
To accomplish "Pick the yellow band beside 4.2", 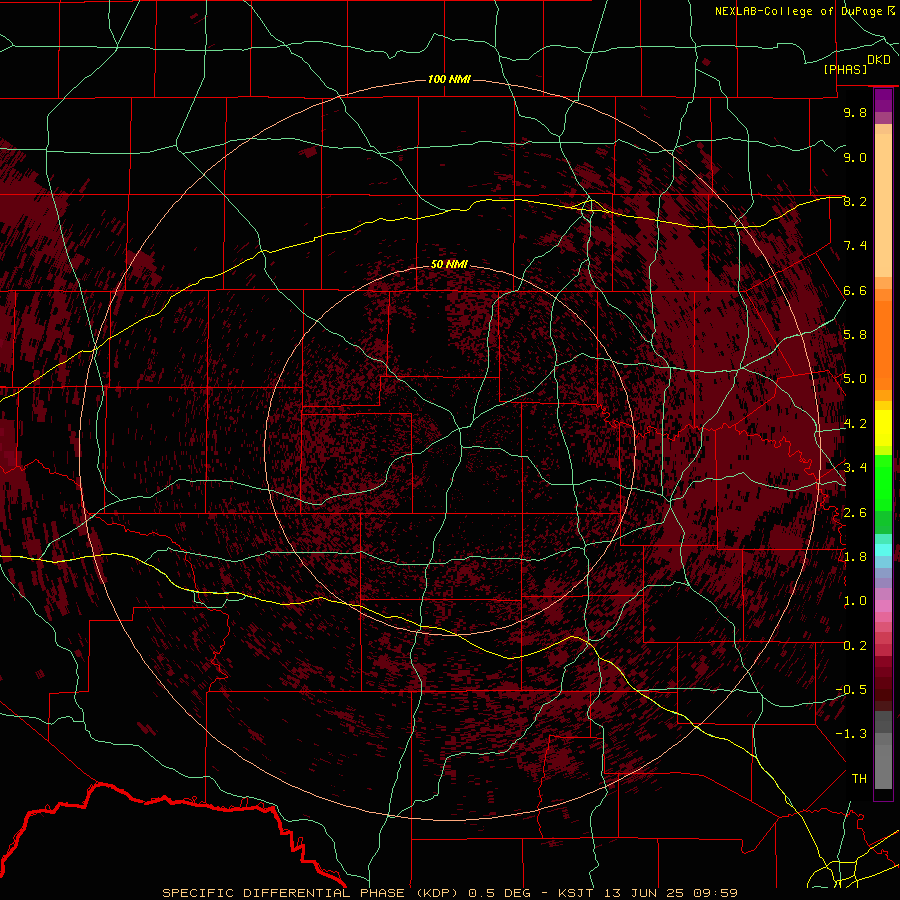I will point(883,428).
